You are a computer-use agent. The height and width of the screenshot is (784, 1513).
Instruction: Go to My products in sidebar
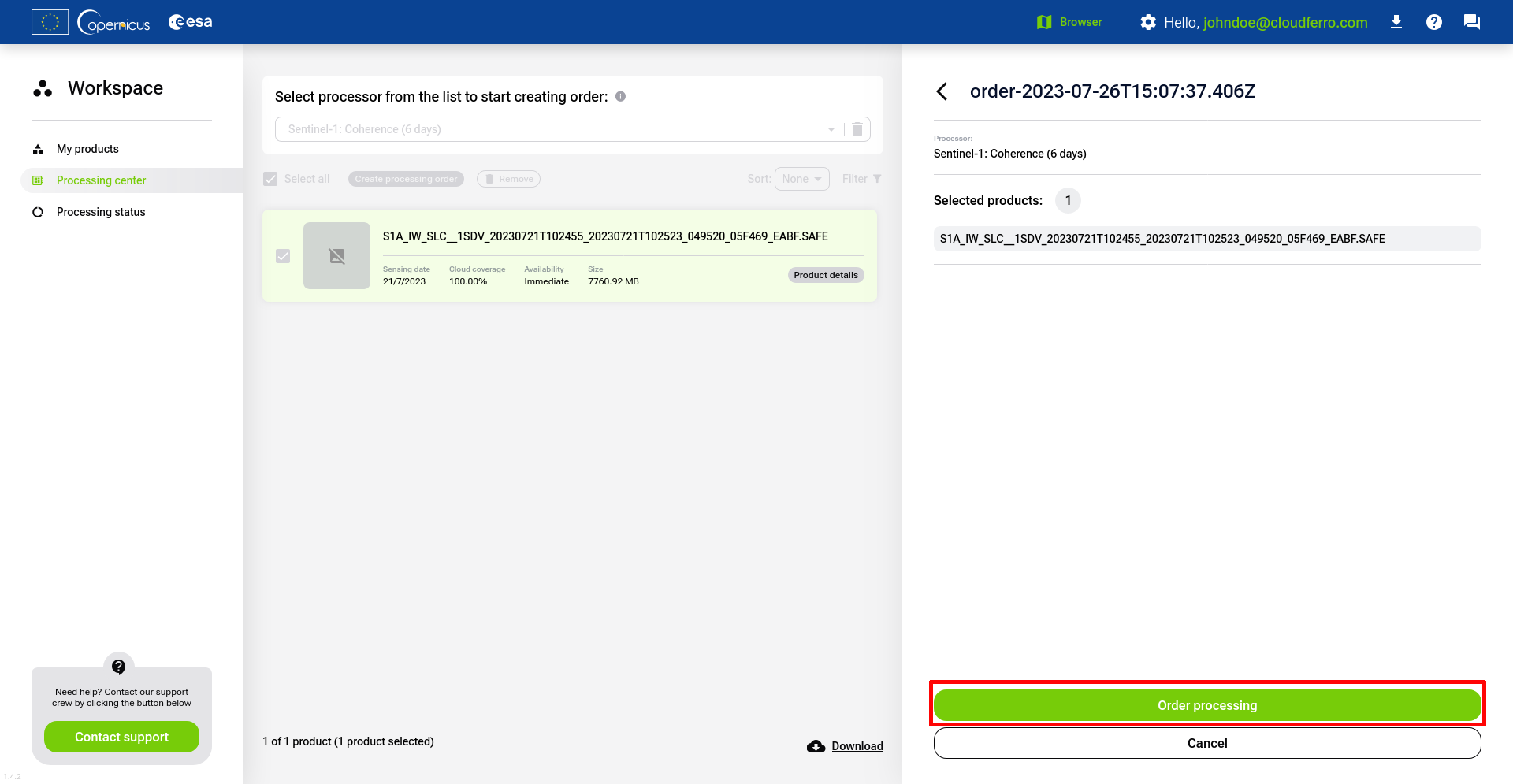pyautogui.click(x=87, y=149)
